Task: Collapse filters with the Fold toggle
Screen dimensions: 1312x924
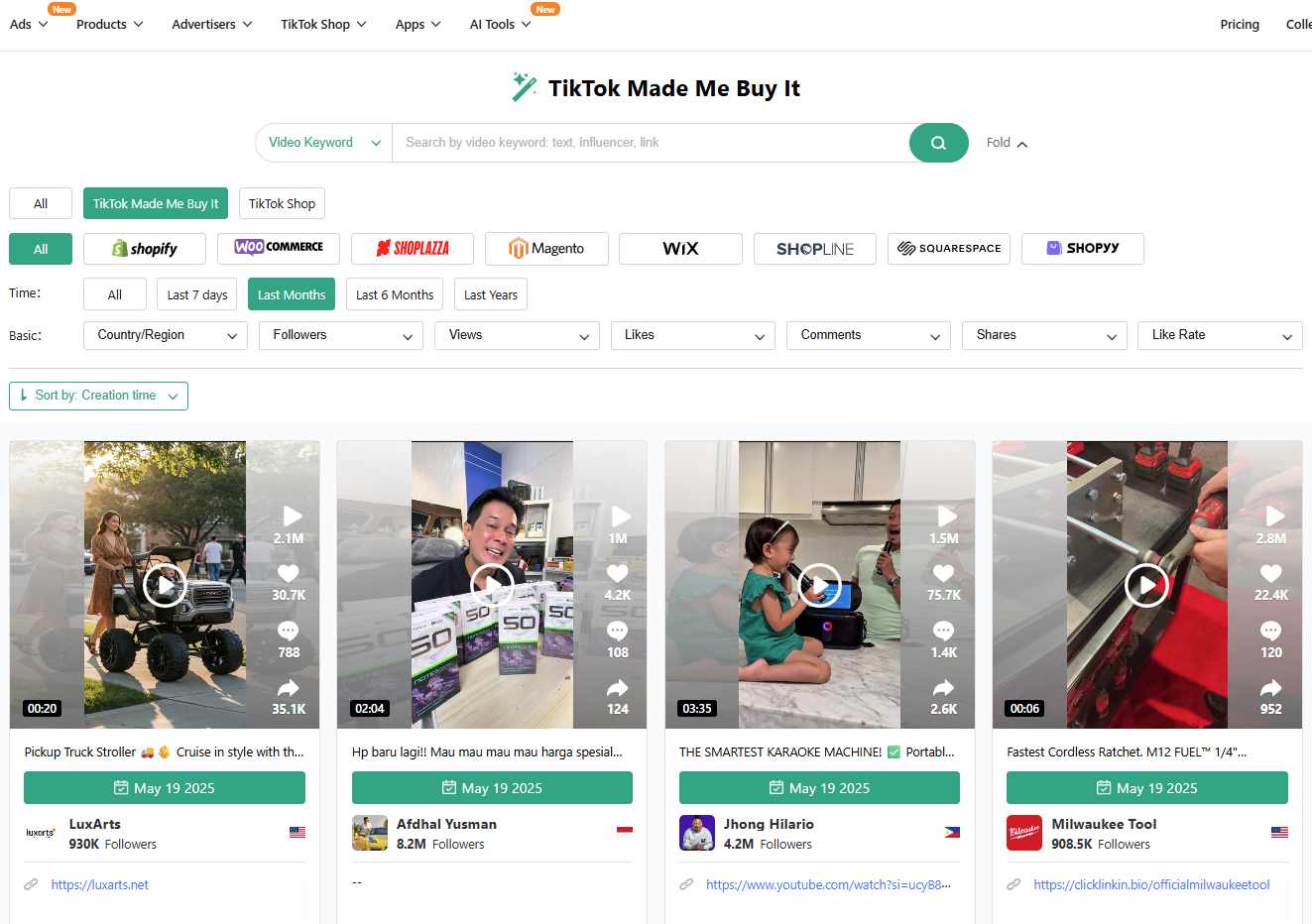Action: (1007, 143)
